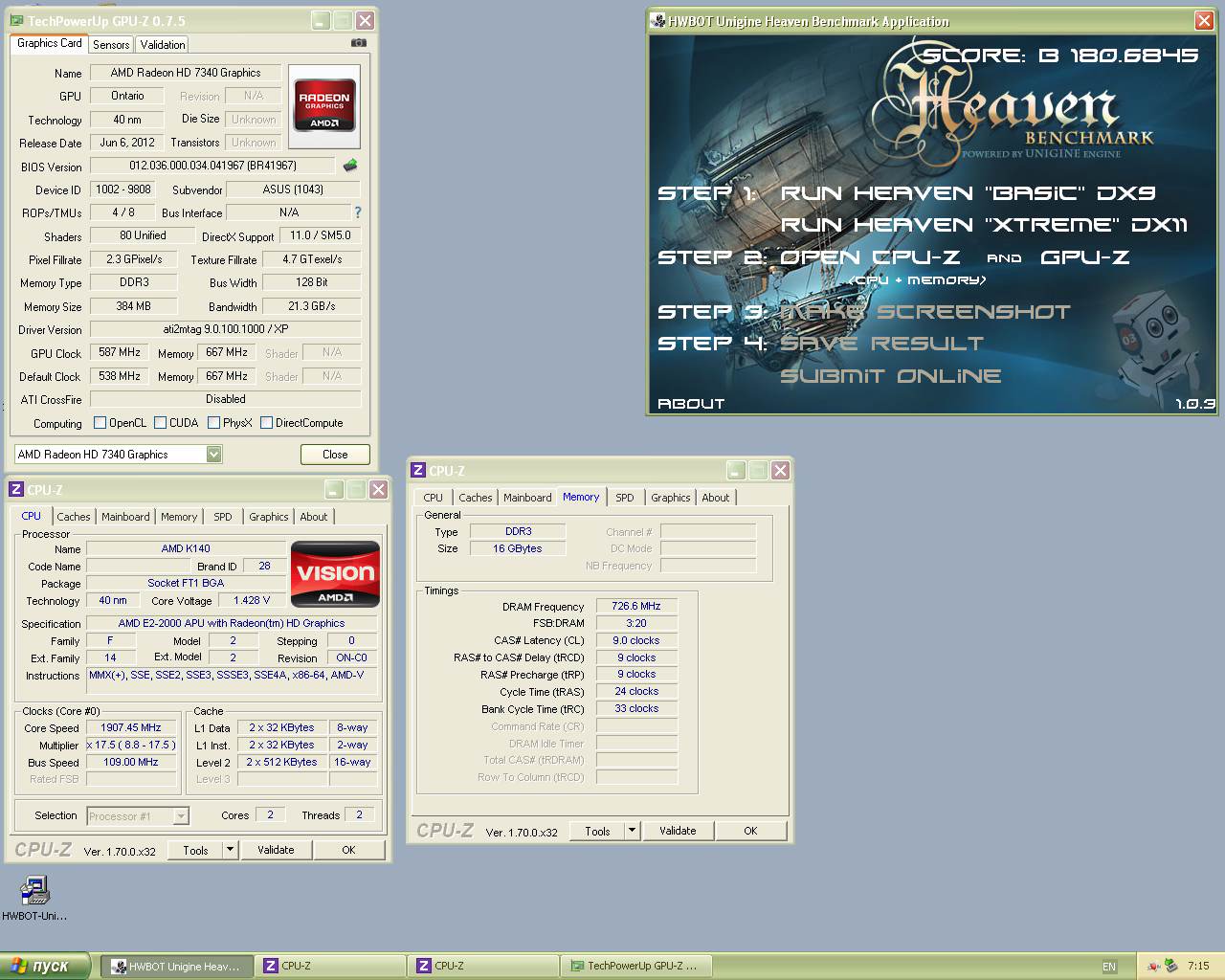Click Save Result in Heaven app
The width and height of the screenshot is (1225, 980).
[x=882, y=344]
